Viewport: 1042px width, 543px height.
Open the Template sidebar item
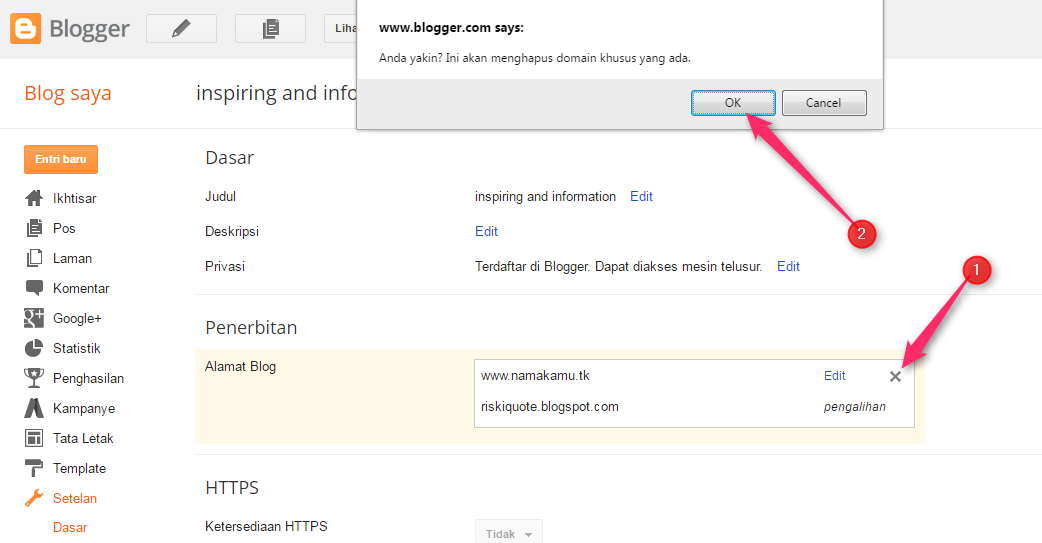[x=79, y=468]
